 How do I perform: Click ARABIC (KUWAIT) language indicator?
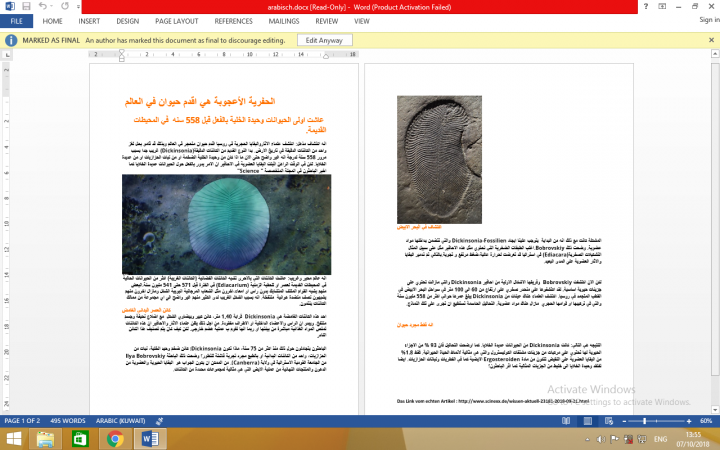click(120, 421)
